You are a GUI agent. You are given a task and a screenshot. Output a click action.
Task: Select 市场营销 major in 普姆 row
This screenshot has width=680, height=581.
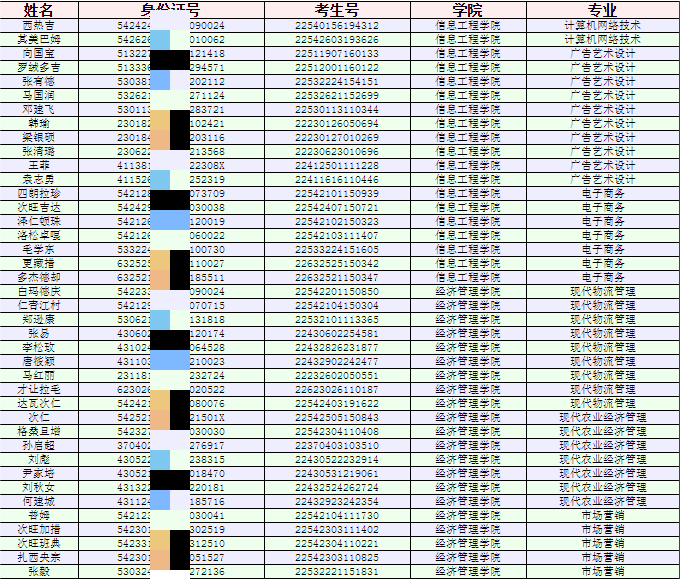(599, 515)
